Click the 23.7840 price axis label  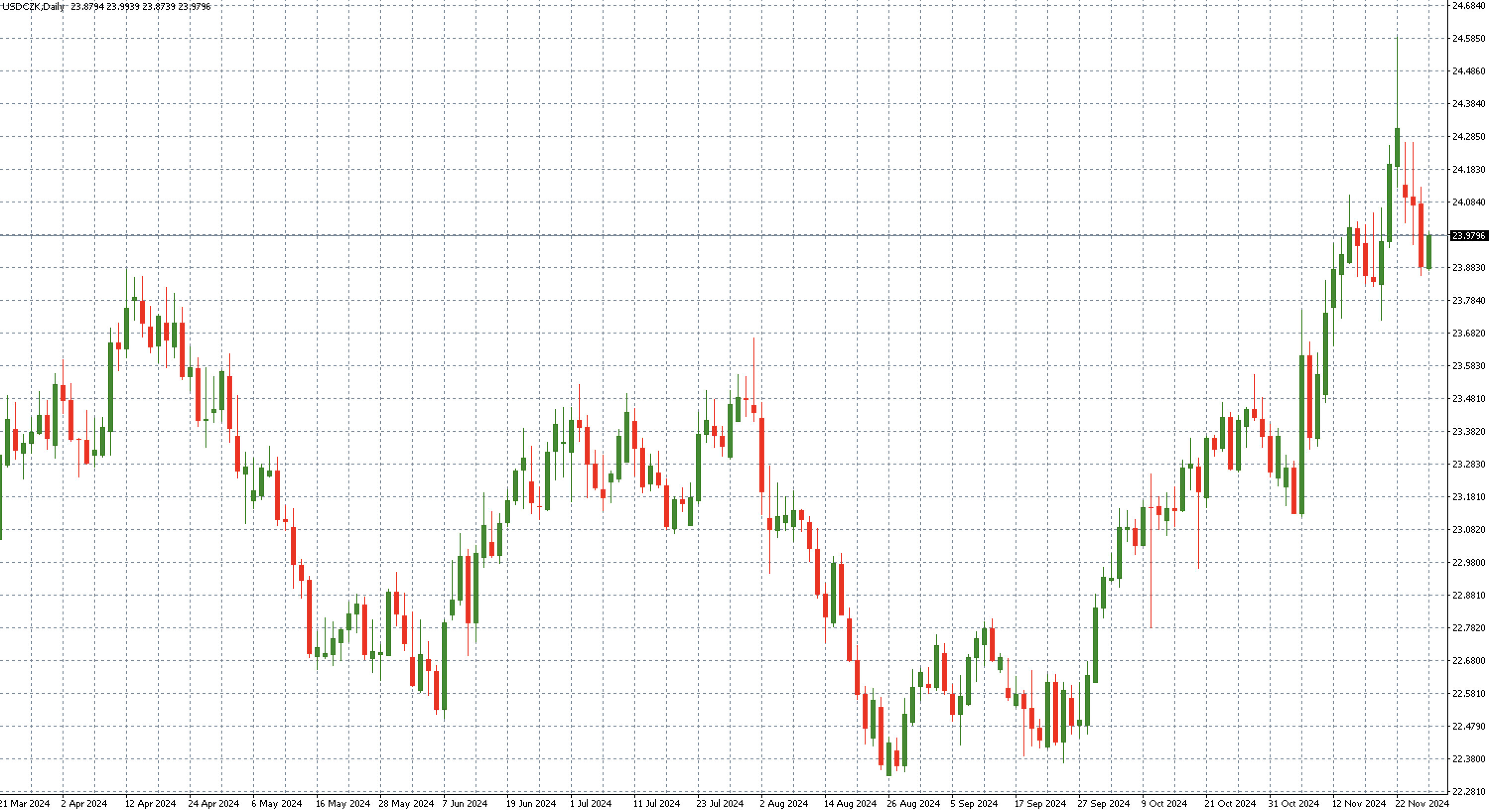1469,300
